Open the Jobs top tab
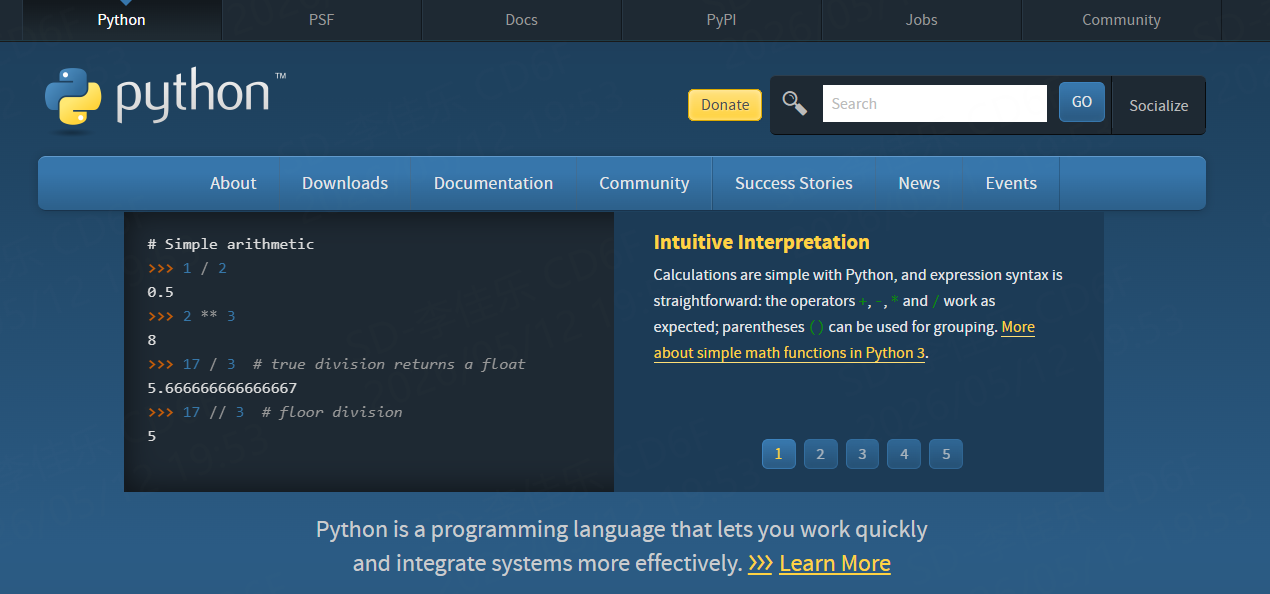 tap(921, 20)
